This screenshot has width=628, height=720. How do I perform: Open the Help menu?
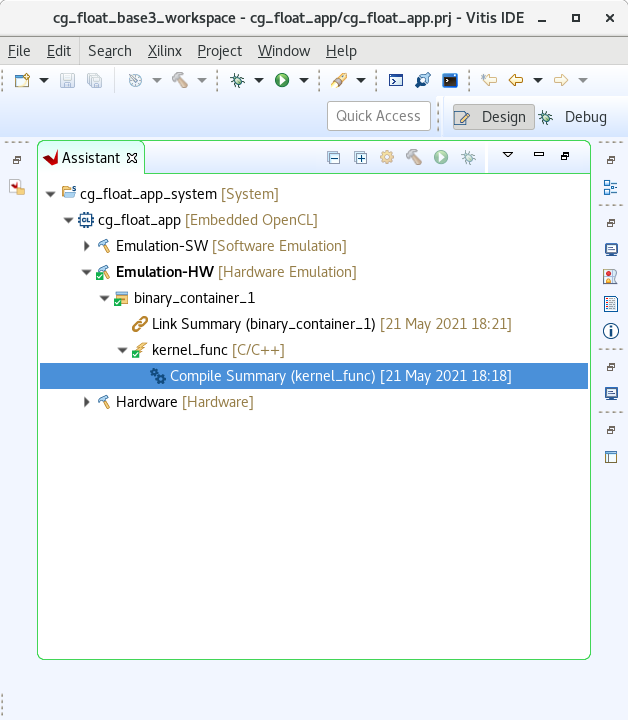[x=341, y=51]
